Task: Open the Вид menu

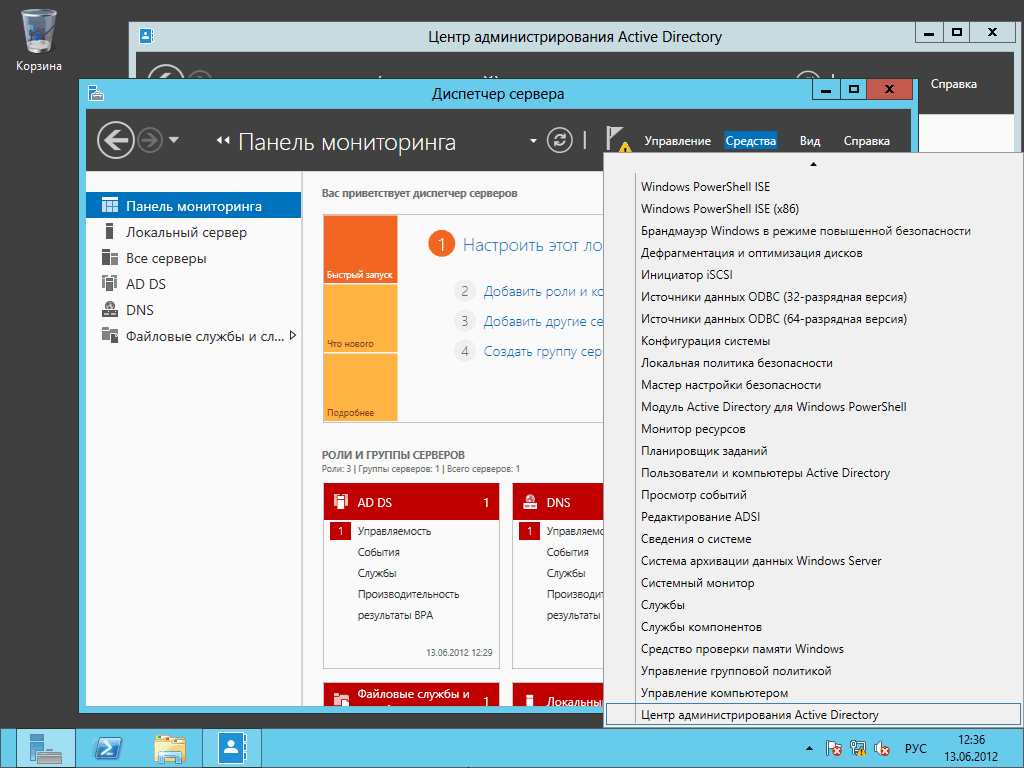Action: click(810, 140)
